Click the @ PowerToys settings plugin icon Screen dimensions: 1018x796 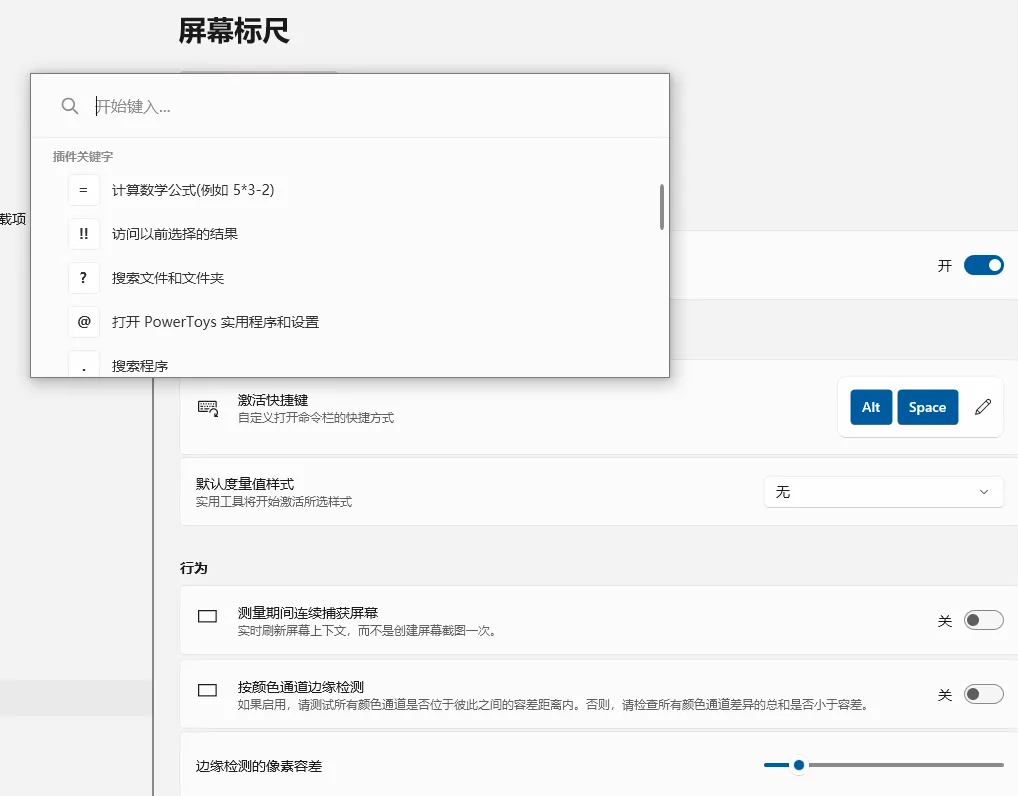84,322
